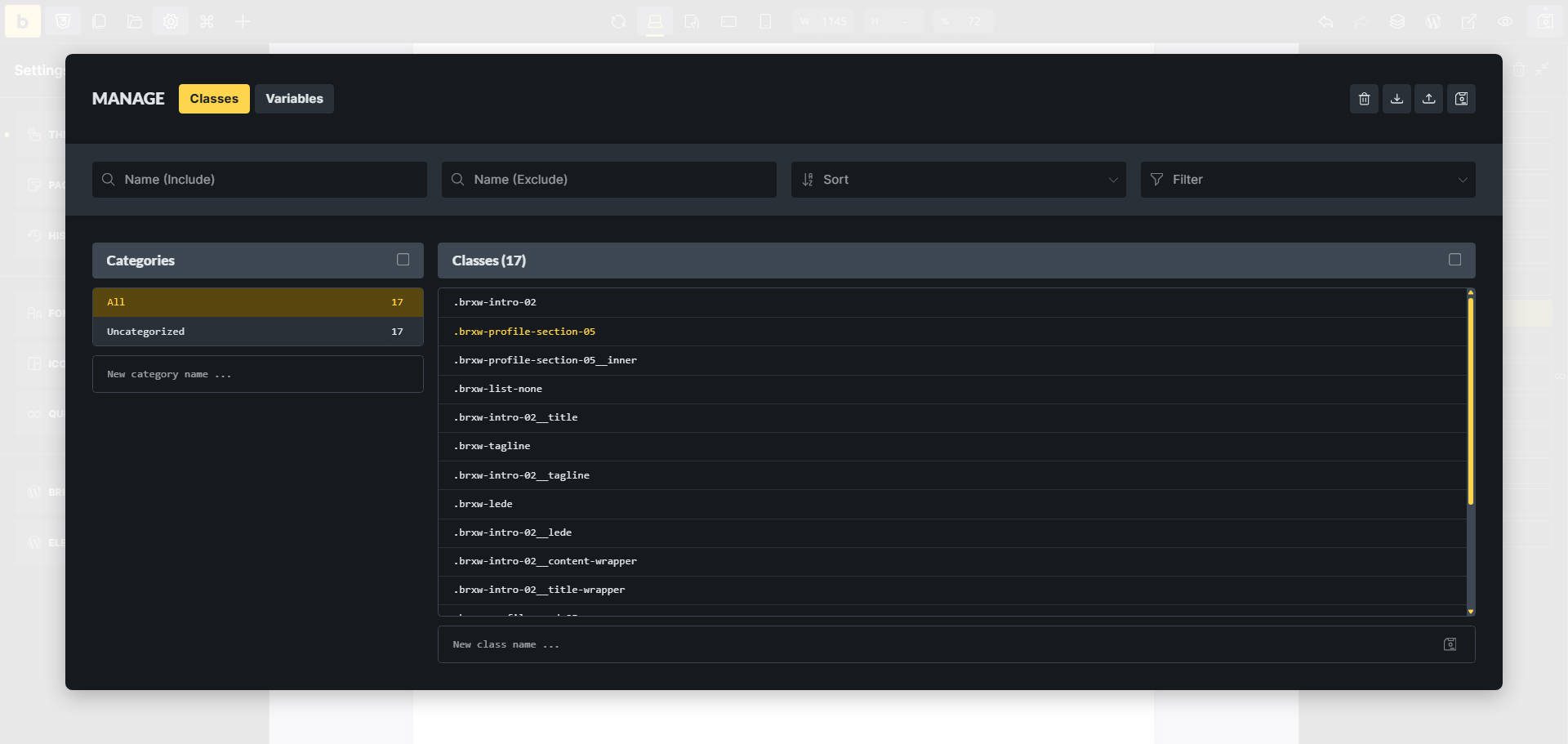Open keyboard shortcuts via the command icon
Image resolution: width=1568 pixels, height=744 pixels.
(207, 22)
